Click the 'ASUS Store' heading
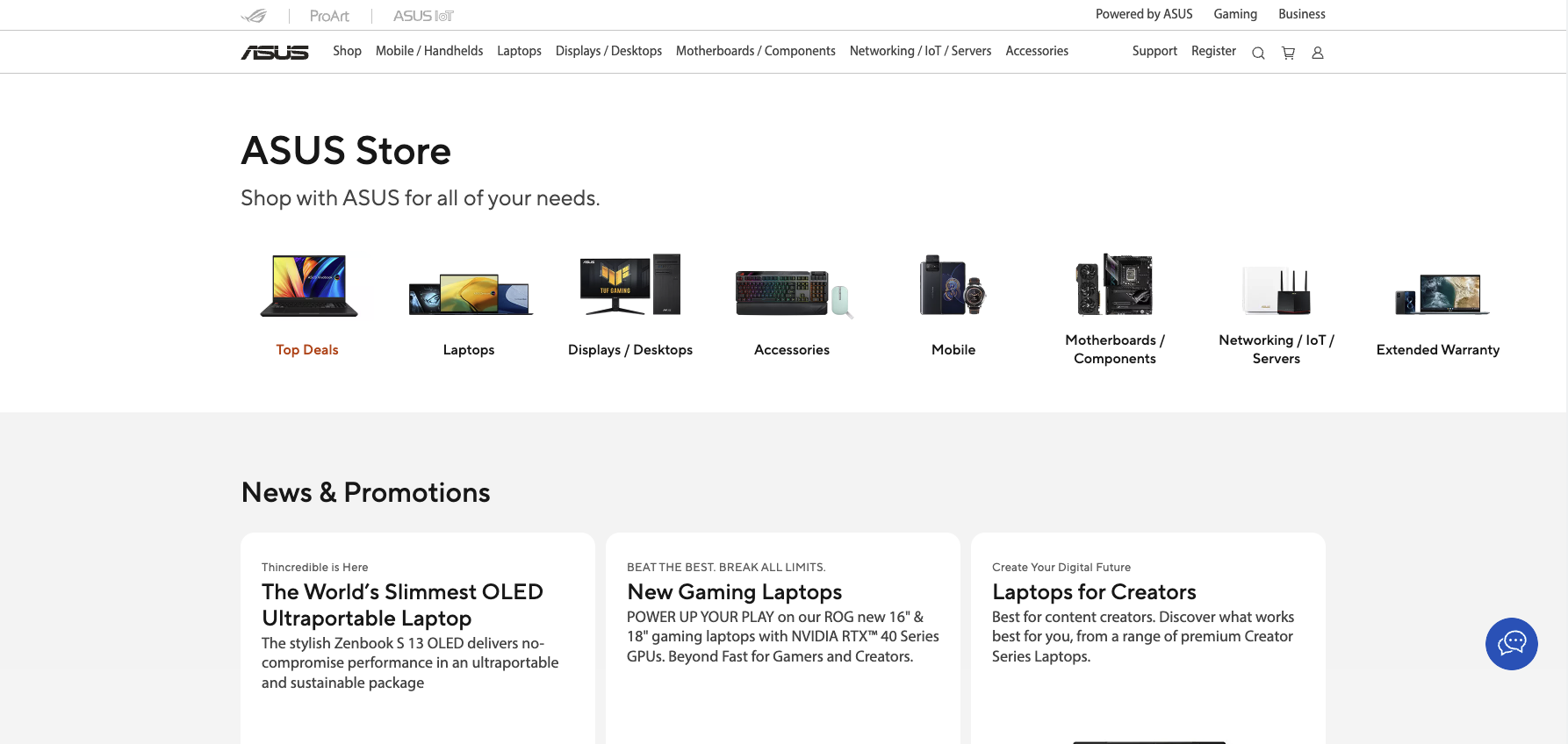1568x744 pixels. (x=346, y=151)
